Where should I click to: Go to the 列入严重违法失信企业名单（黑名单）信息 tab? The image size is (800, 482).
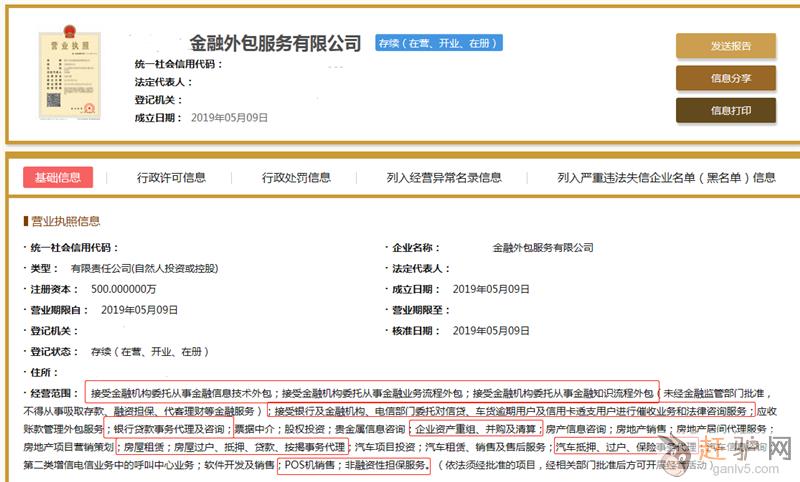666,178
